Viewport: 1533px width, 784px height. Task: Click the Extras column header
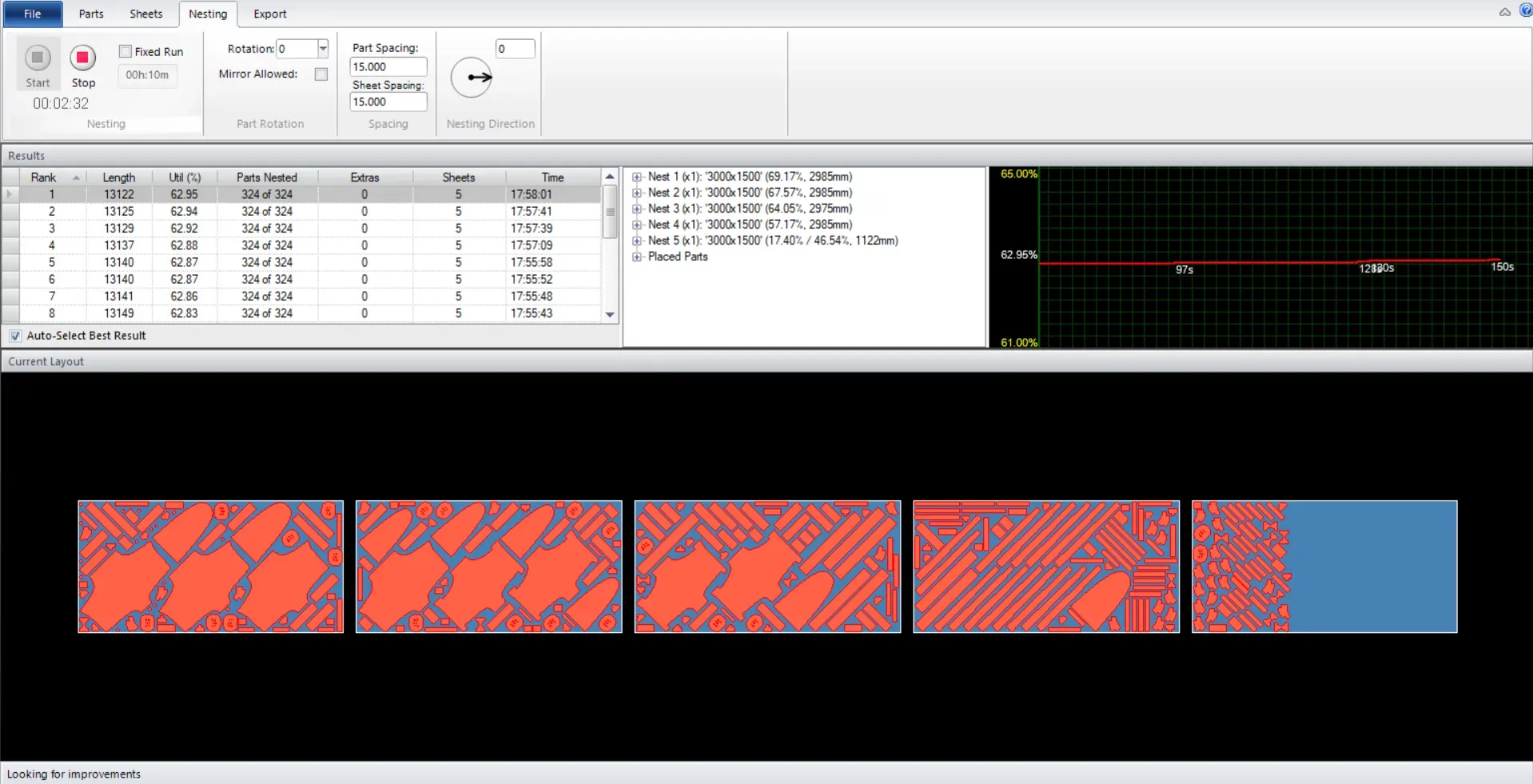point(365,177)
